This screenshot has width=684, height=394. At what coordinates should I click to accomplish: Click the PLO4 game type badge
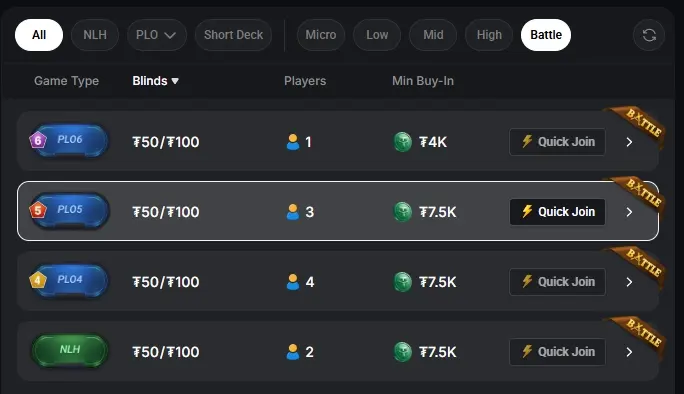coord(68,281)
